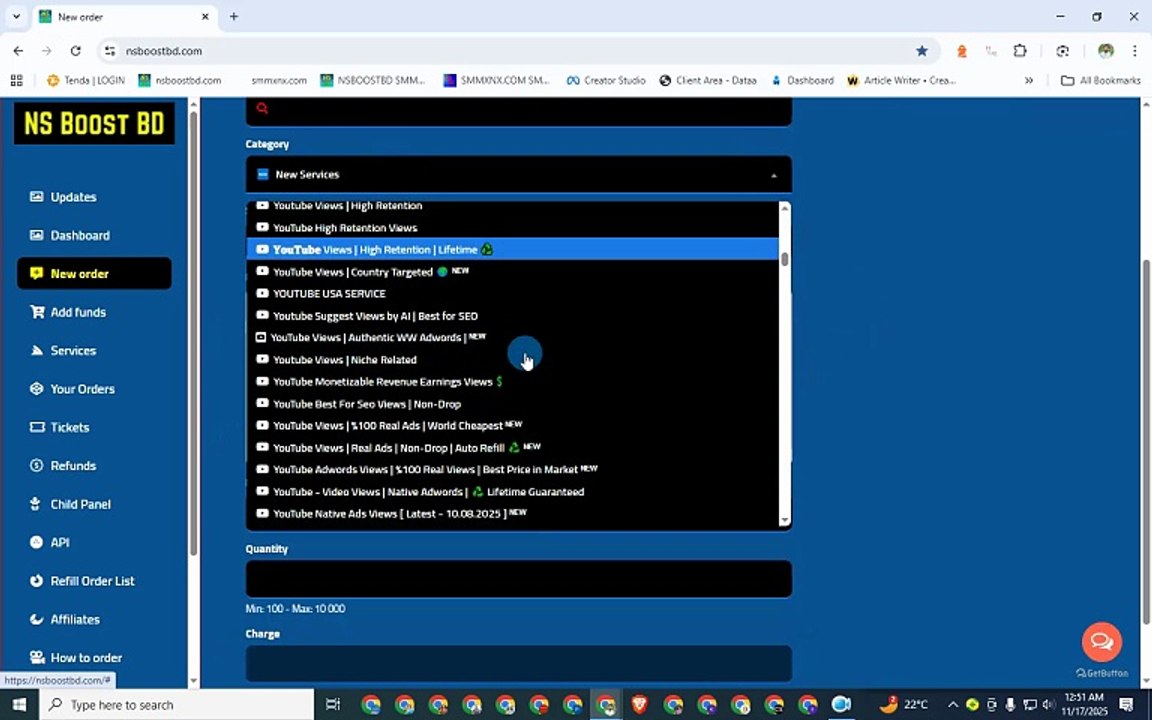Open the Services sidebar page
1152x720 pixels.
point(73,350)
